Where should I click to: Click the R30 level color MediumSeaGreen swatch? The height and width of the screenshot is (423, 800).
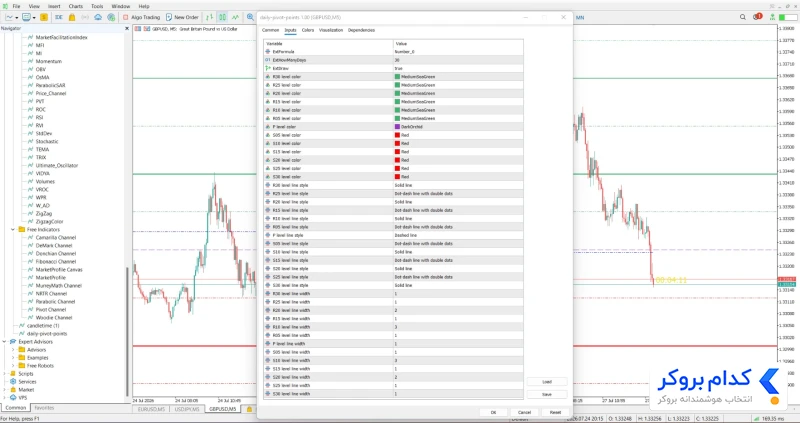coord(397,77)
